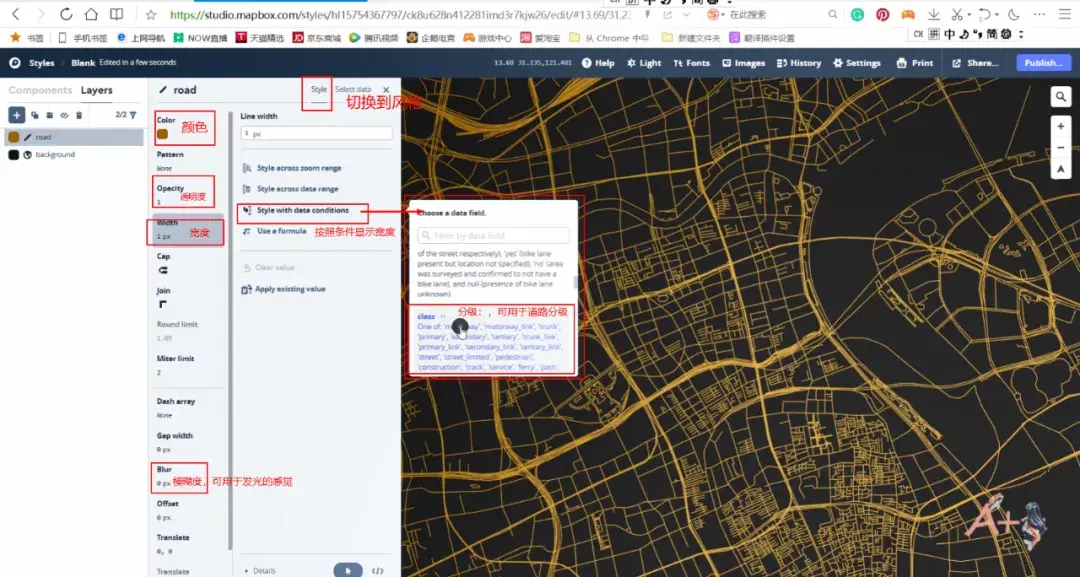
Task: Go to browser home page
Action: 91,14
